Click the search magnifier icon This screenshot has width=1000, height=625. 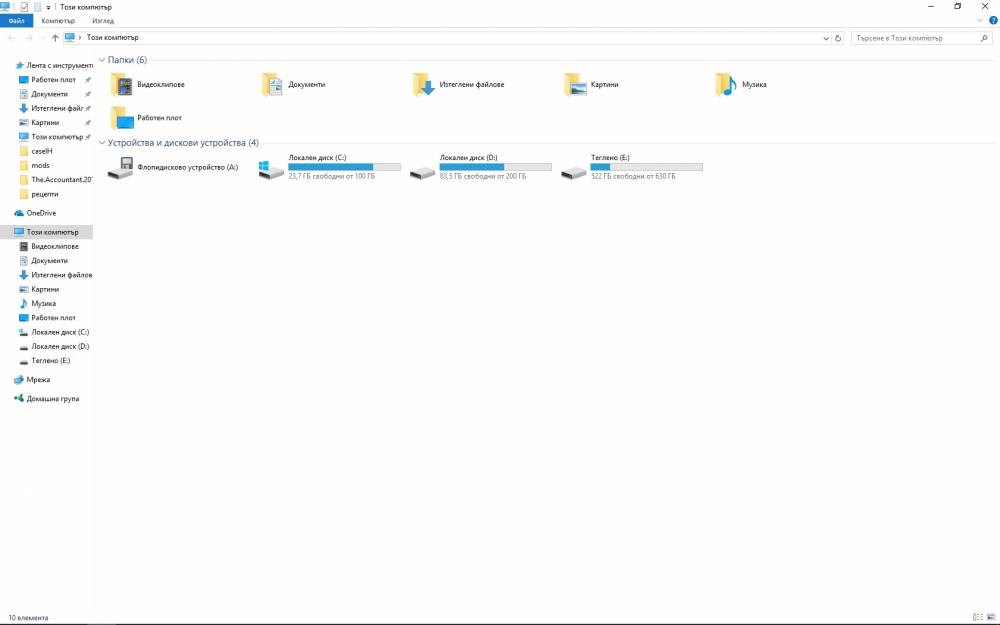(x=984, y=38)
